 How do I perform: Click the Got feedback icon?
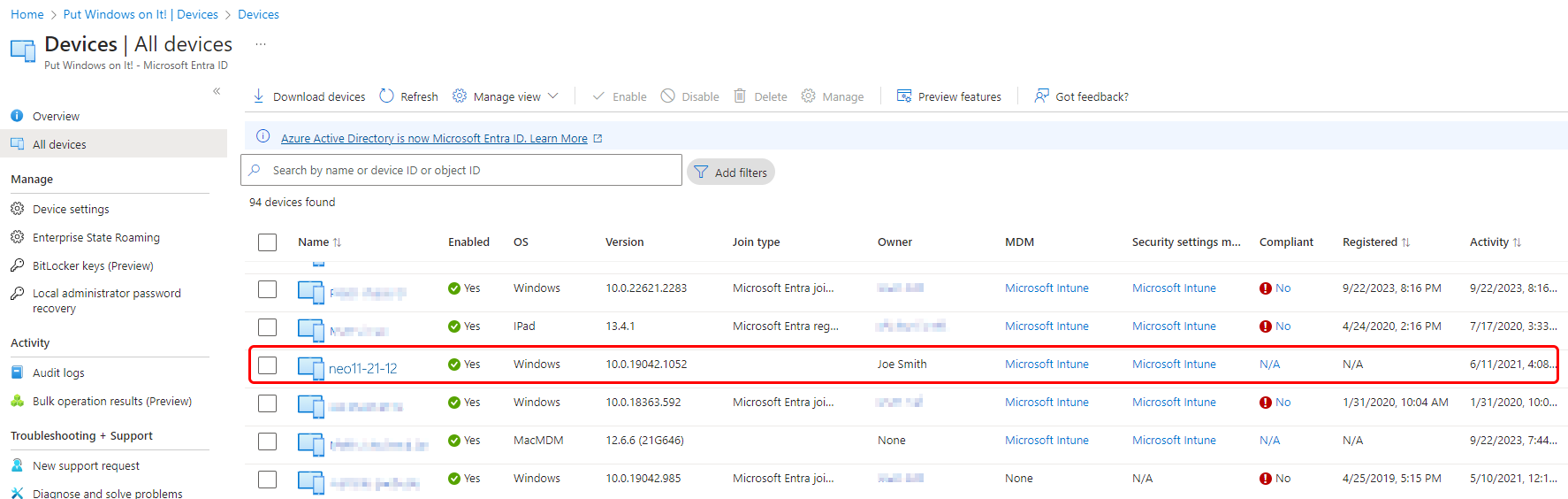(1042, 96)
